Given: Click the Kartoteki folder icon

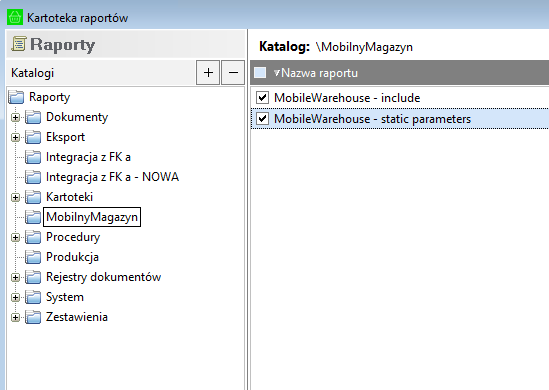Looking at the screenshot, I should point(33,197).
